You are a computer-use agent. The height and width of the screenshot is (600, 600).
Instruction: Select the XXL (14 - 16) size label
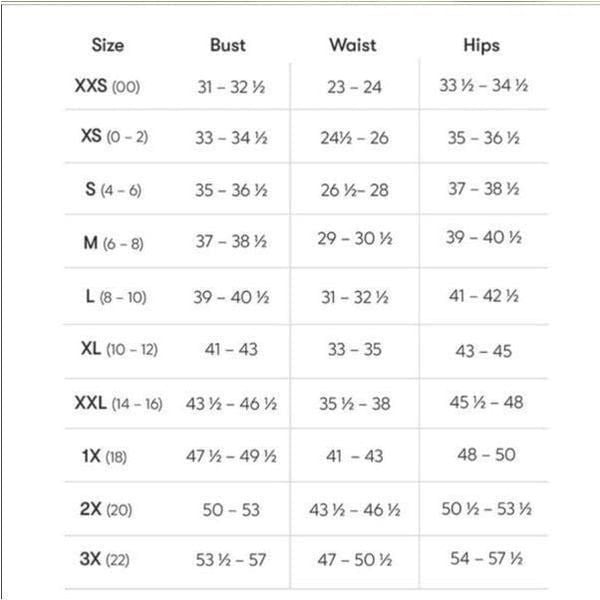pos(118,403)
